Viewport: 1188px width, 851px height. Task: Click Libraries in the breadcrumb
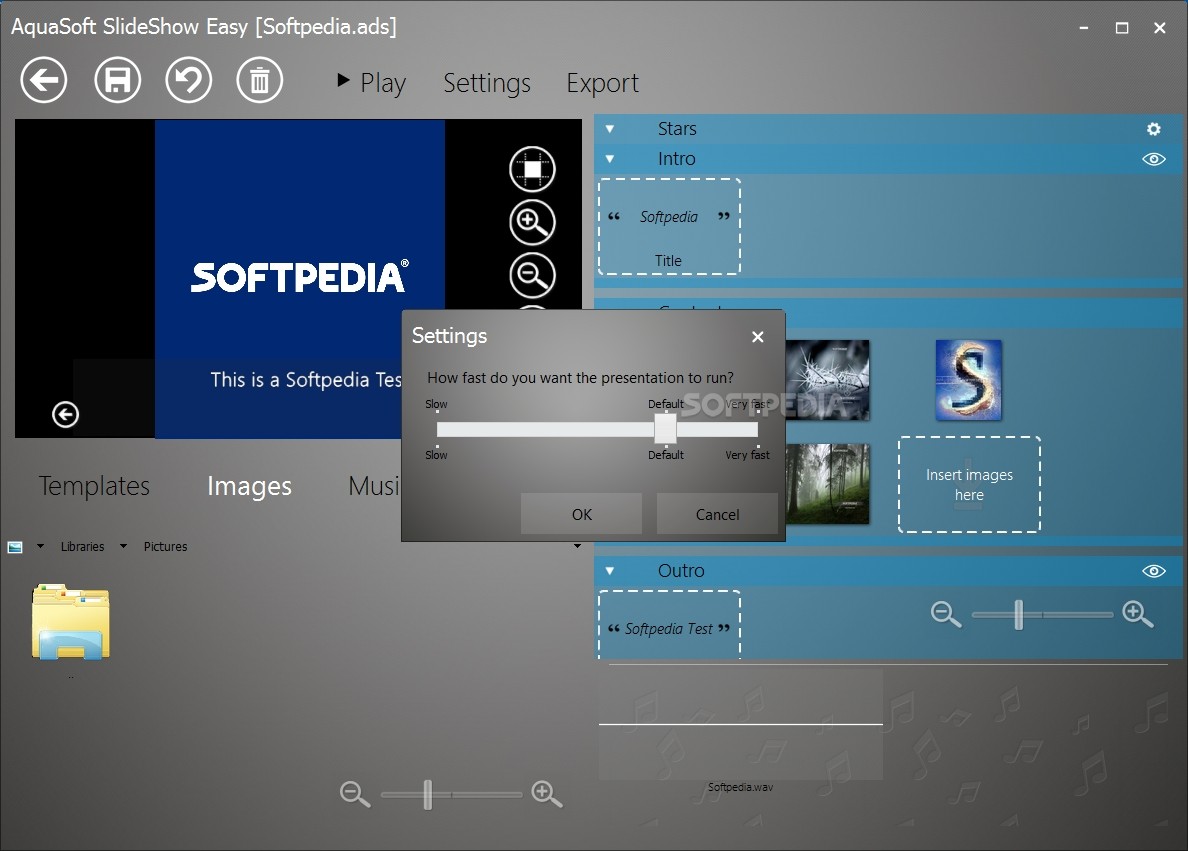coord(83,547)
